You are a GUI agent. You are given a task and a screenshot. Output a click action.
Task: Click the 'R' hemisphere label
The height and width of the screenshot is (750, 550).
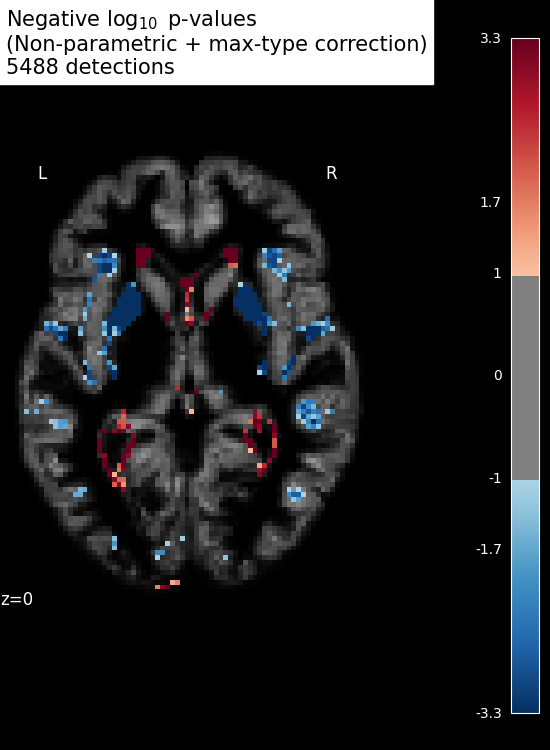click(331, 173)
